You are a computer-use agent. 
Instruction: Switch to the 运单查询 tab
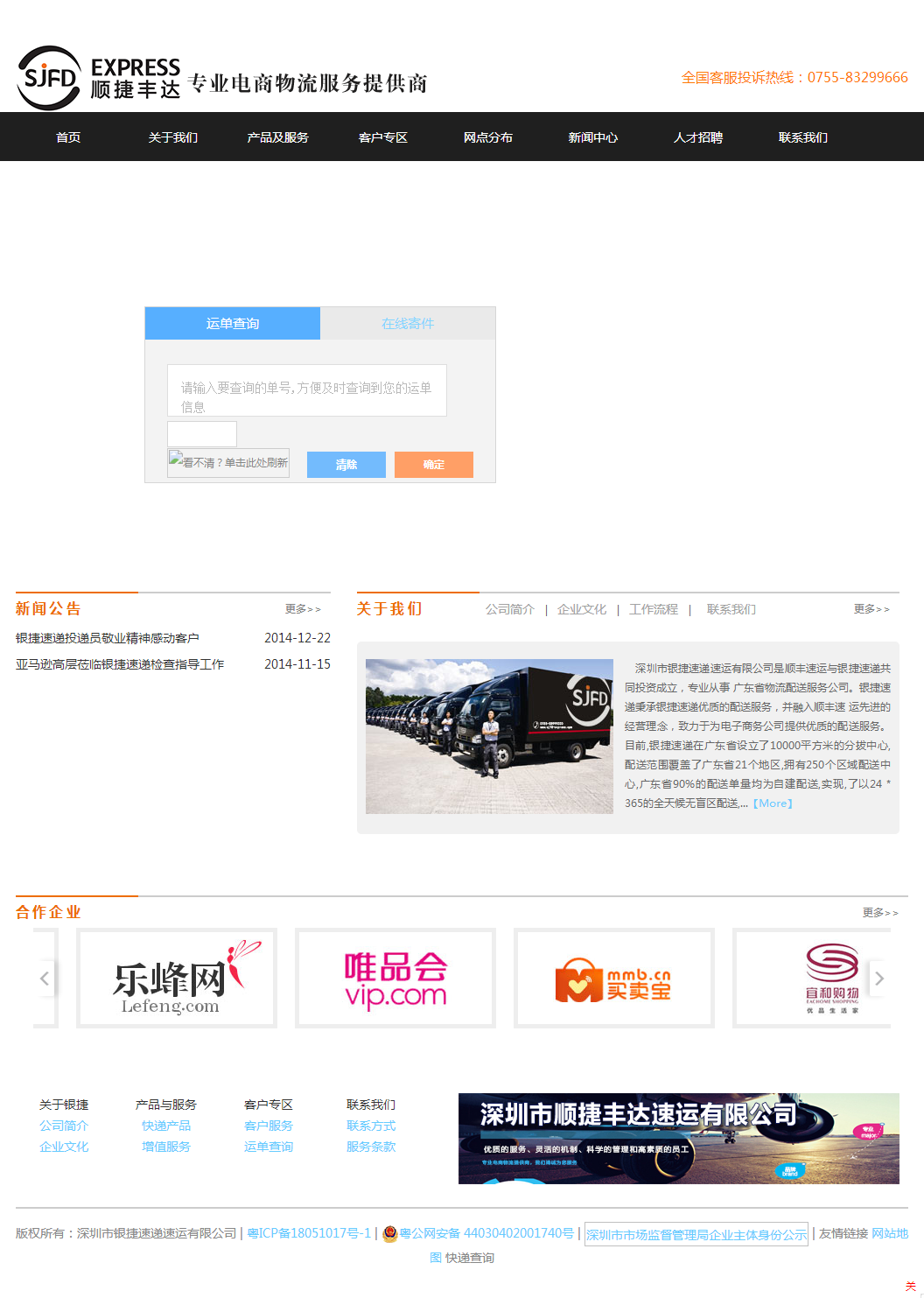(233, 323)
